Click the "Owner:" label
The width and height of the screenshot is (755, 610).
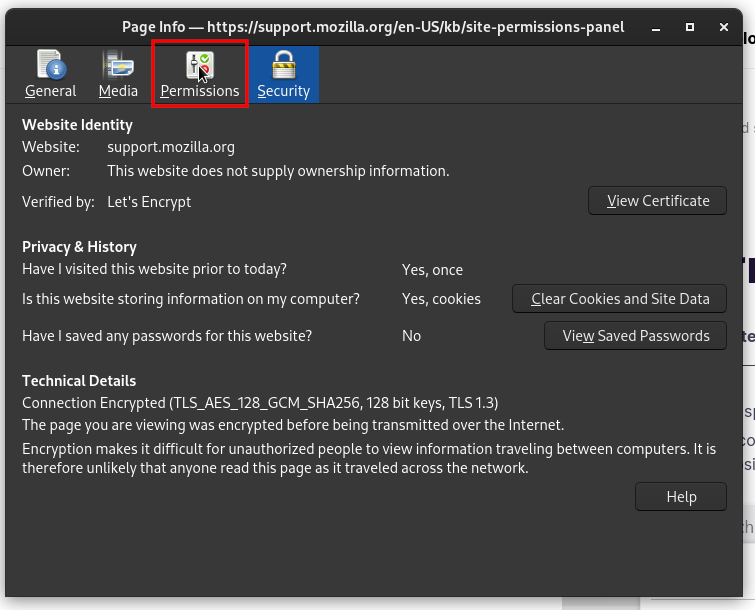(x=46, y=171)
